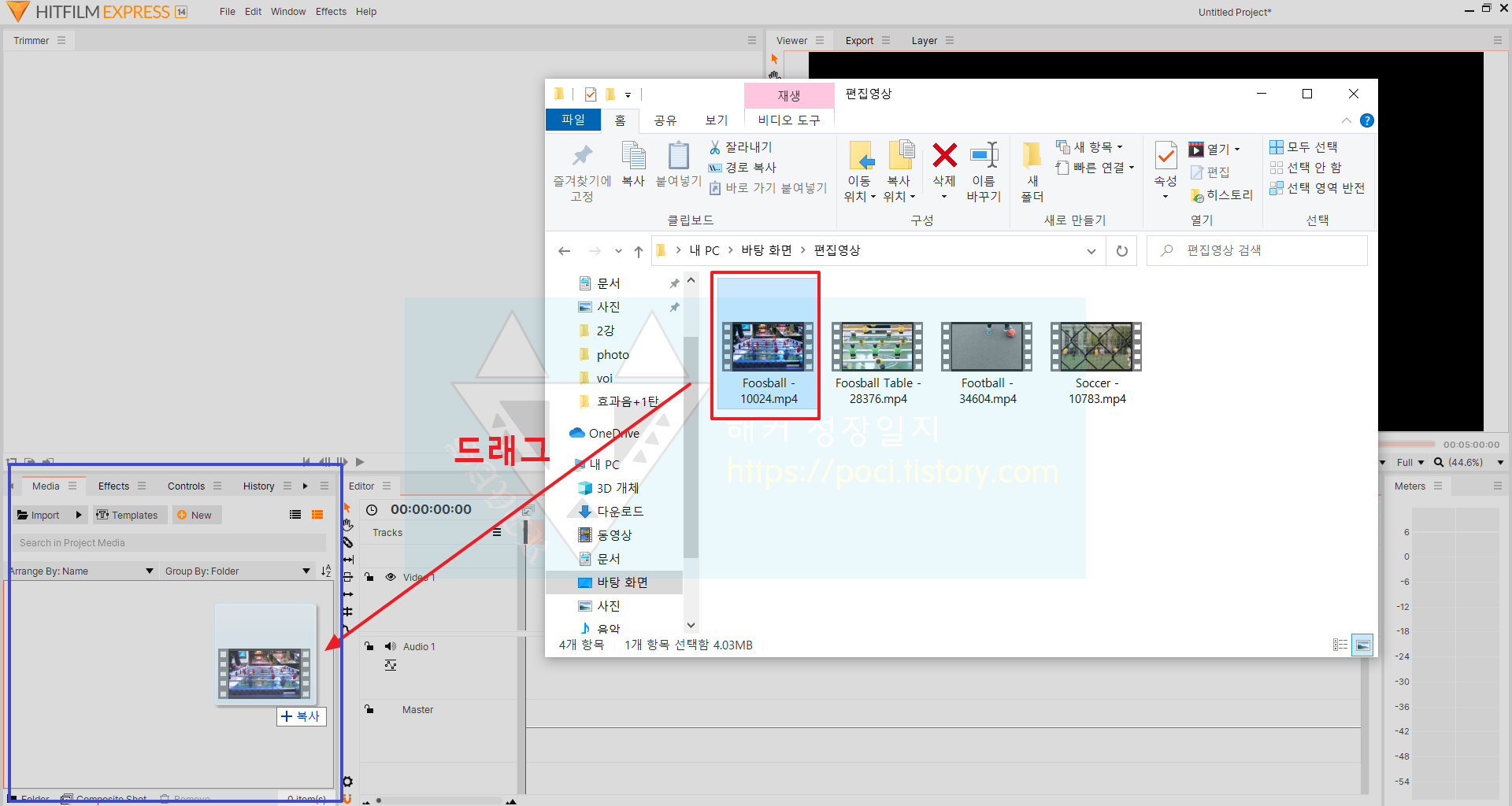
Task: Select Soccer - 10783.mp4 file
Action: (x=1096, y=364)
